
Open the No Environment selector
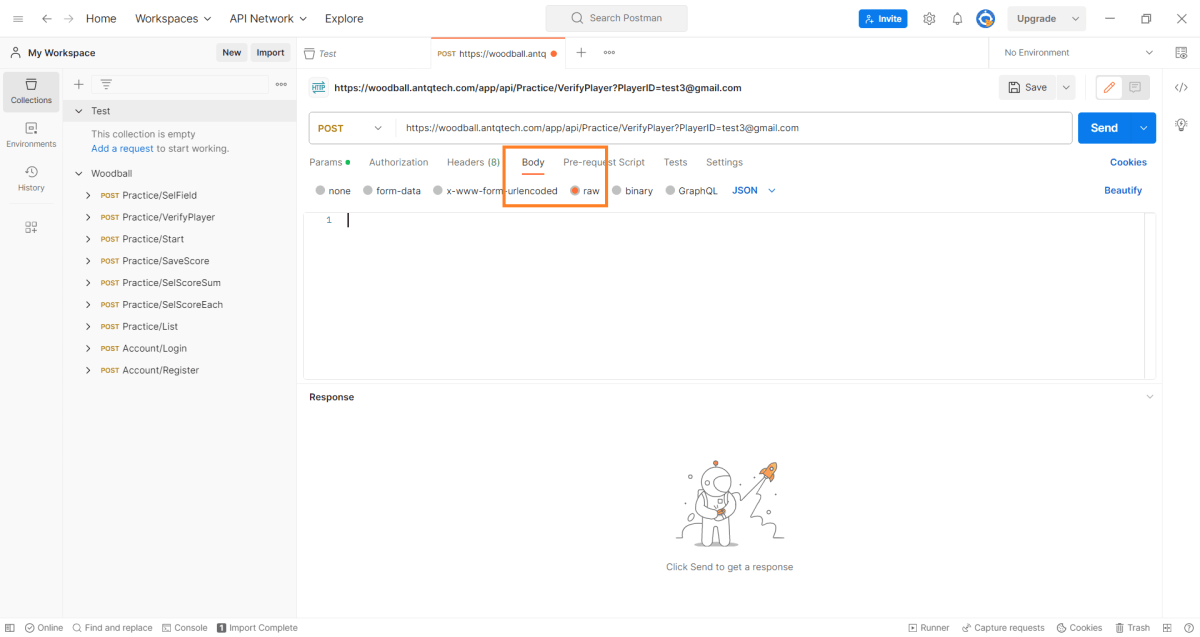(1079, 53)
